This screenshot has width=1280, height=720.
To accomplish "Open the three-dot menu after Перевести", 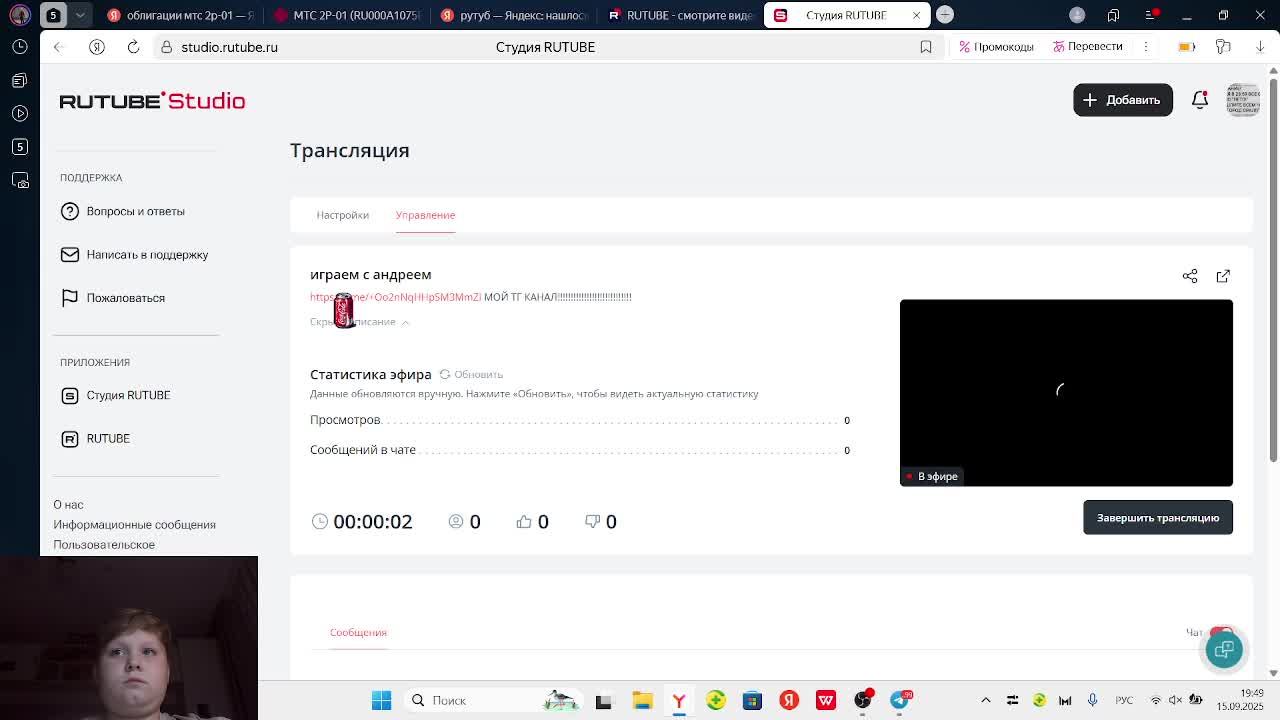I will 1146,47.
